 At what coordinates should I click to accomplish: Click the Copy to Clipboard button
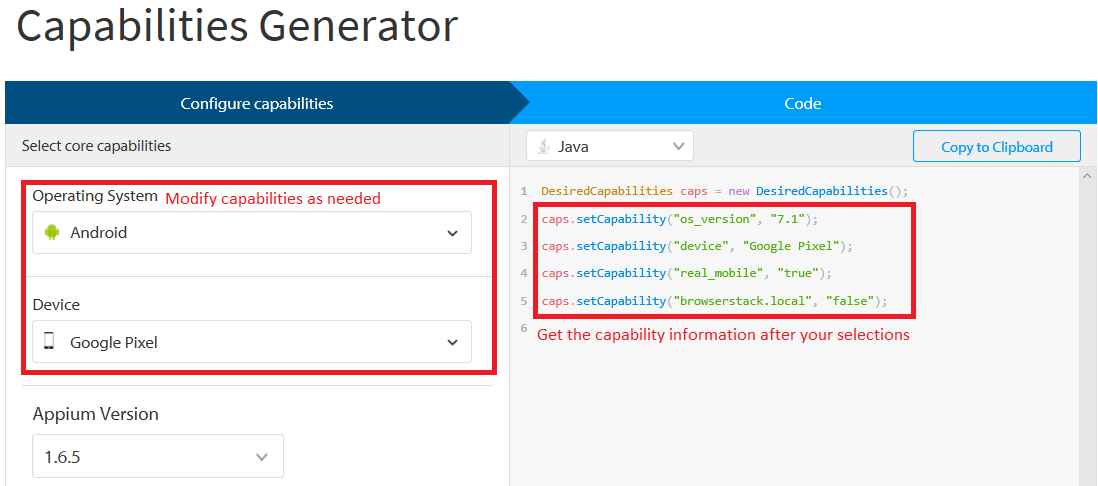[996, 147]
